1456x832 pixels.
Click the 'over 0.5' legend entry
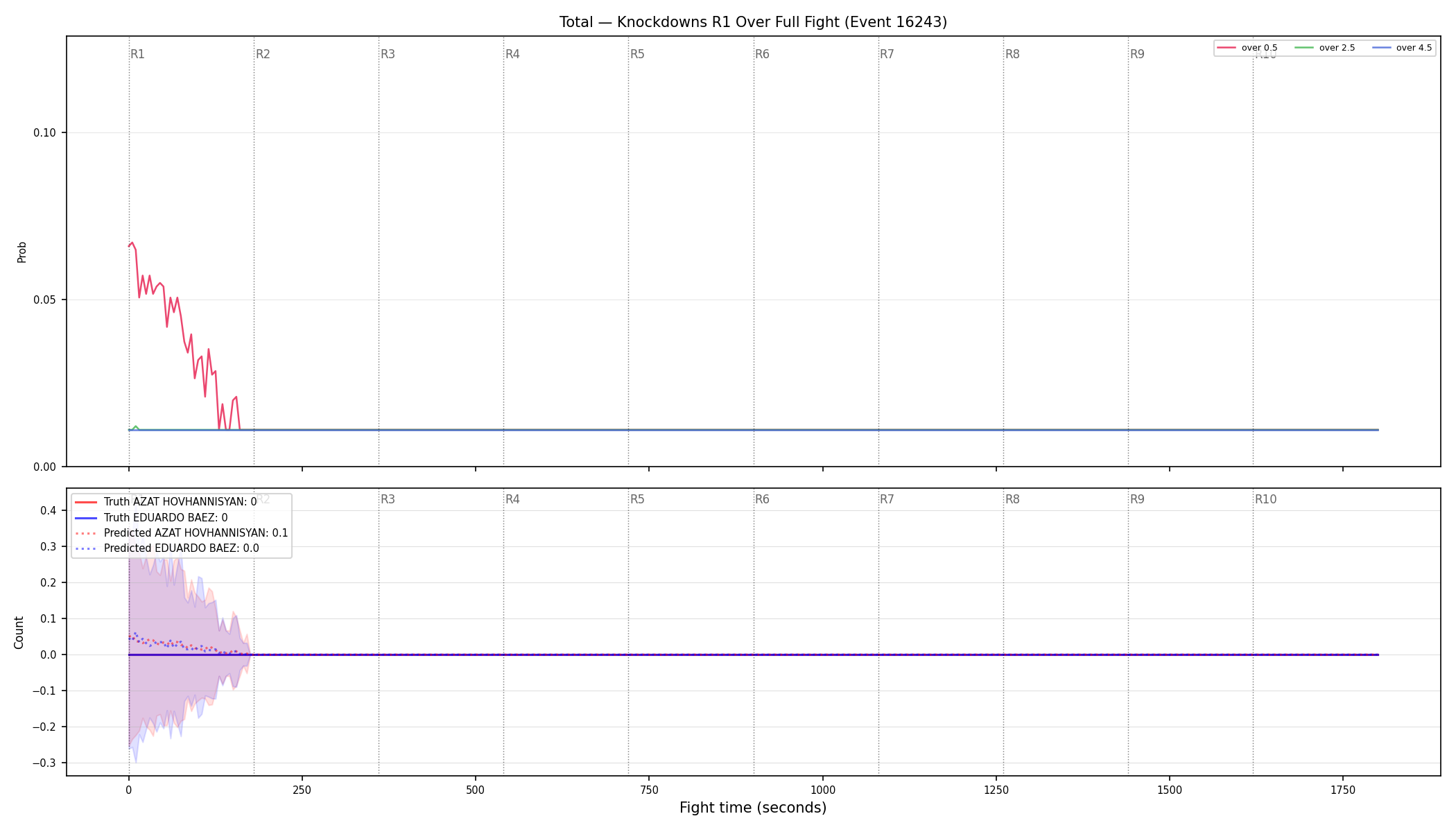[1247, 48]
